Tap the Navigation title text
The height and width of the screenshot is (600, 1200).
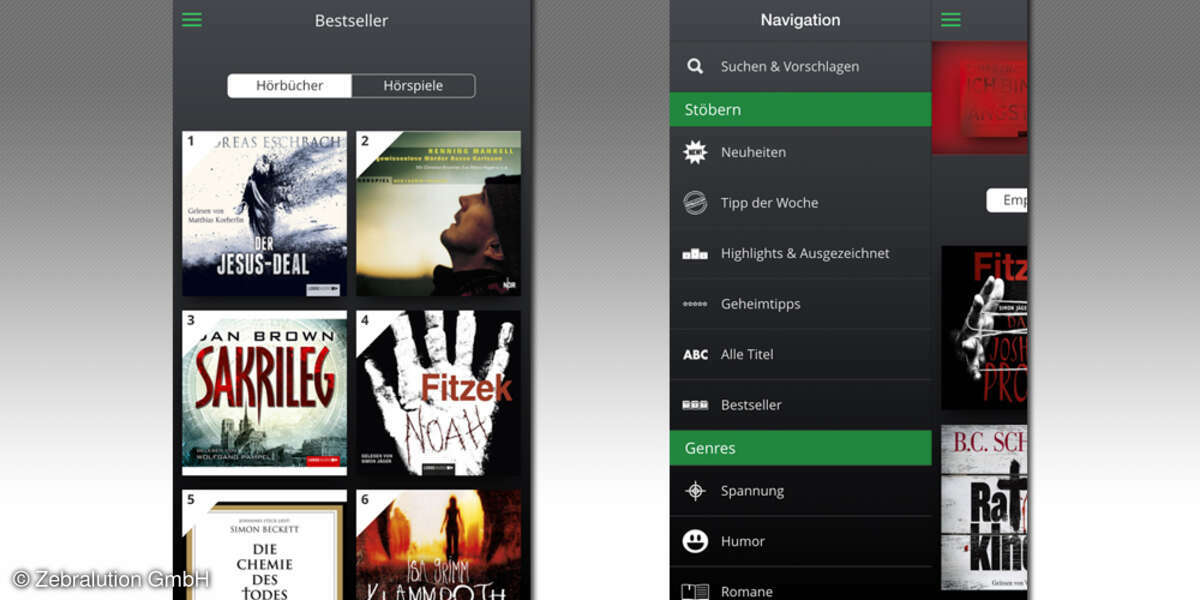click(x=800, y=20)
